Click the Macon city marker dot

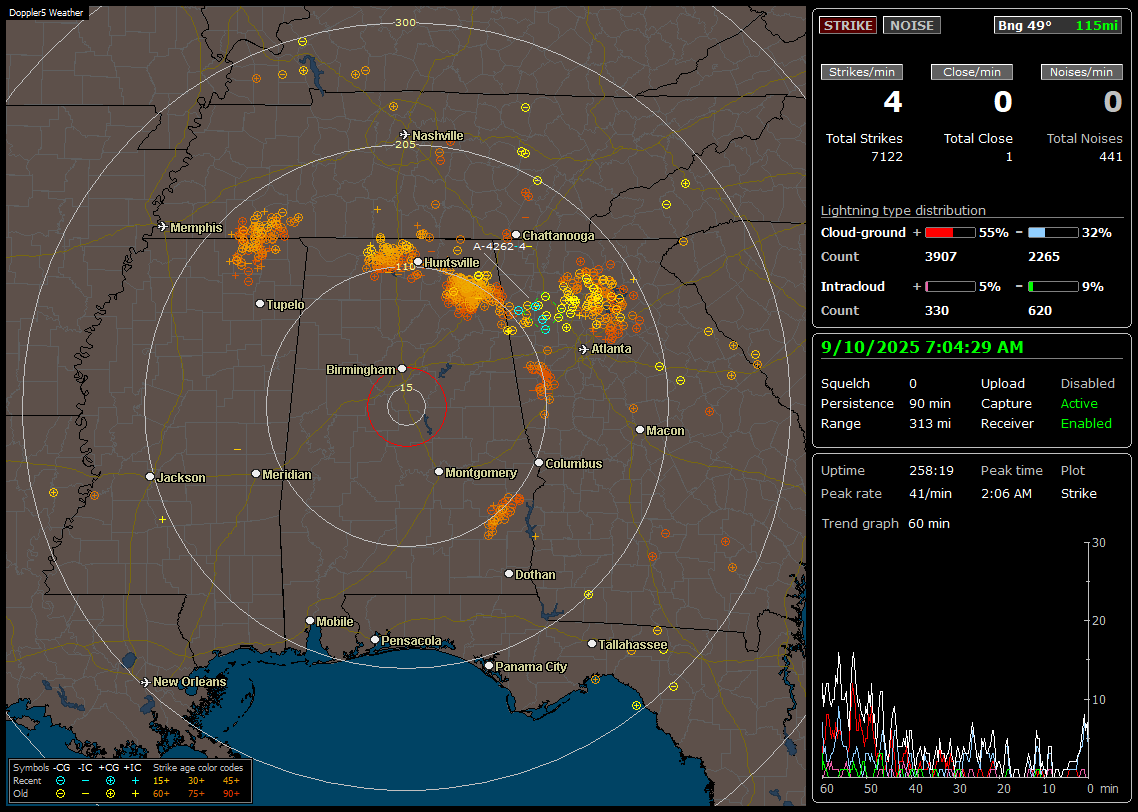coord(639,430)
